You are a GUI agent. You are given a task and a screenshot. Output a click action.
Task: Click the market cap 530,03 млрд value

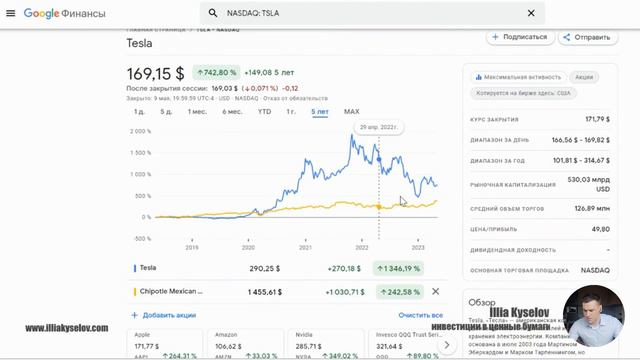[x=589, y=184]
